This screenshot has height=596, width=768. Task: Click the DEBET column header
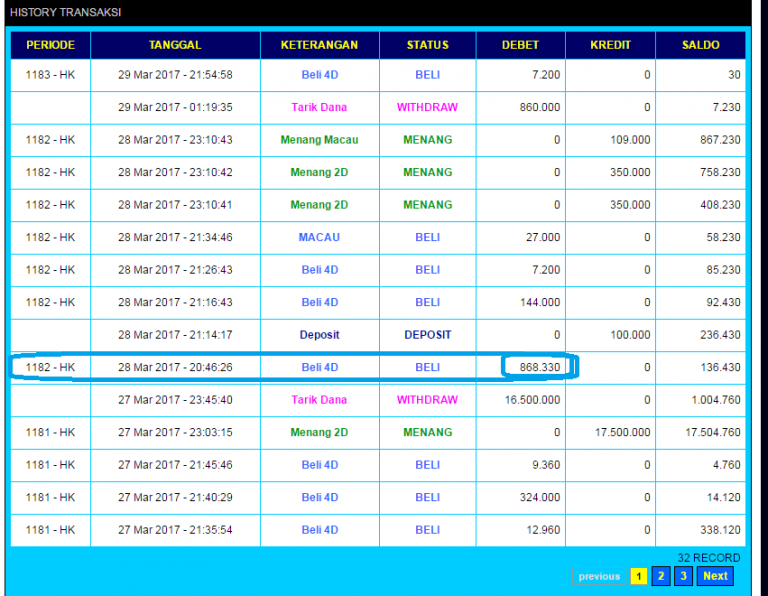pyautogui.click(x=520, y=45)
